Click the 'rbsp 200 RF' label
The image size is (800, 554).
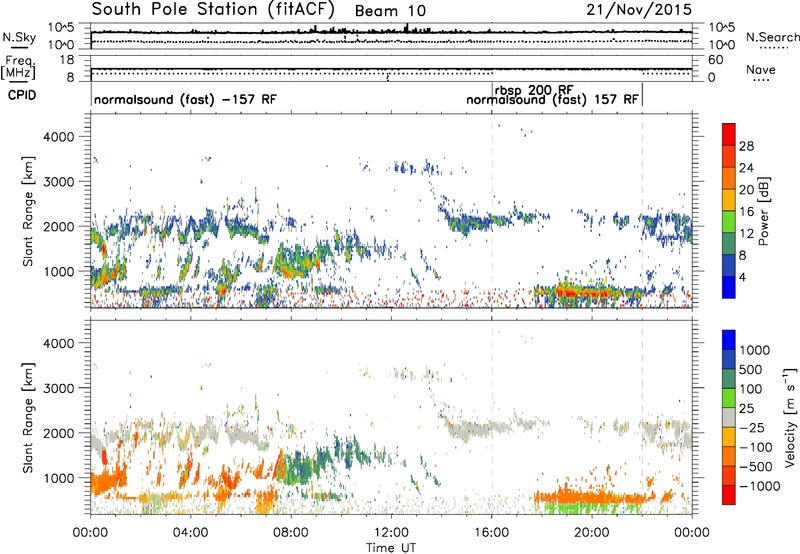point(534,90)
